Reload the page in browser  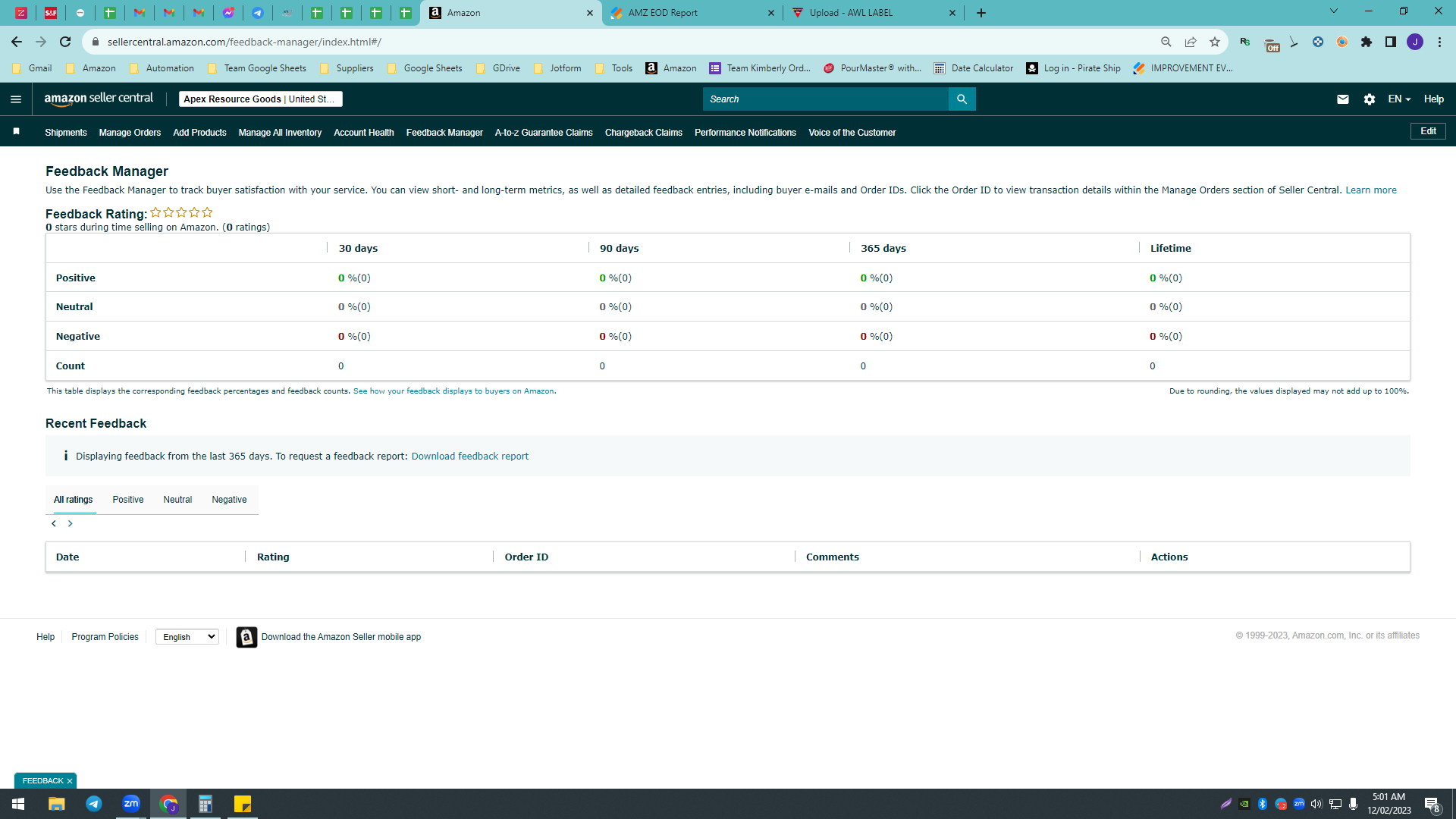tap(65, 42)
